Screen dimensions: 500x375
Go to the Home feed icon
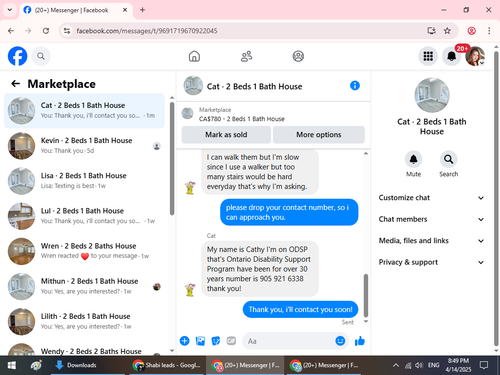click(194, 56)
